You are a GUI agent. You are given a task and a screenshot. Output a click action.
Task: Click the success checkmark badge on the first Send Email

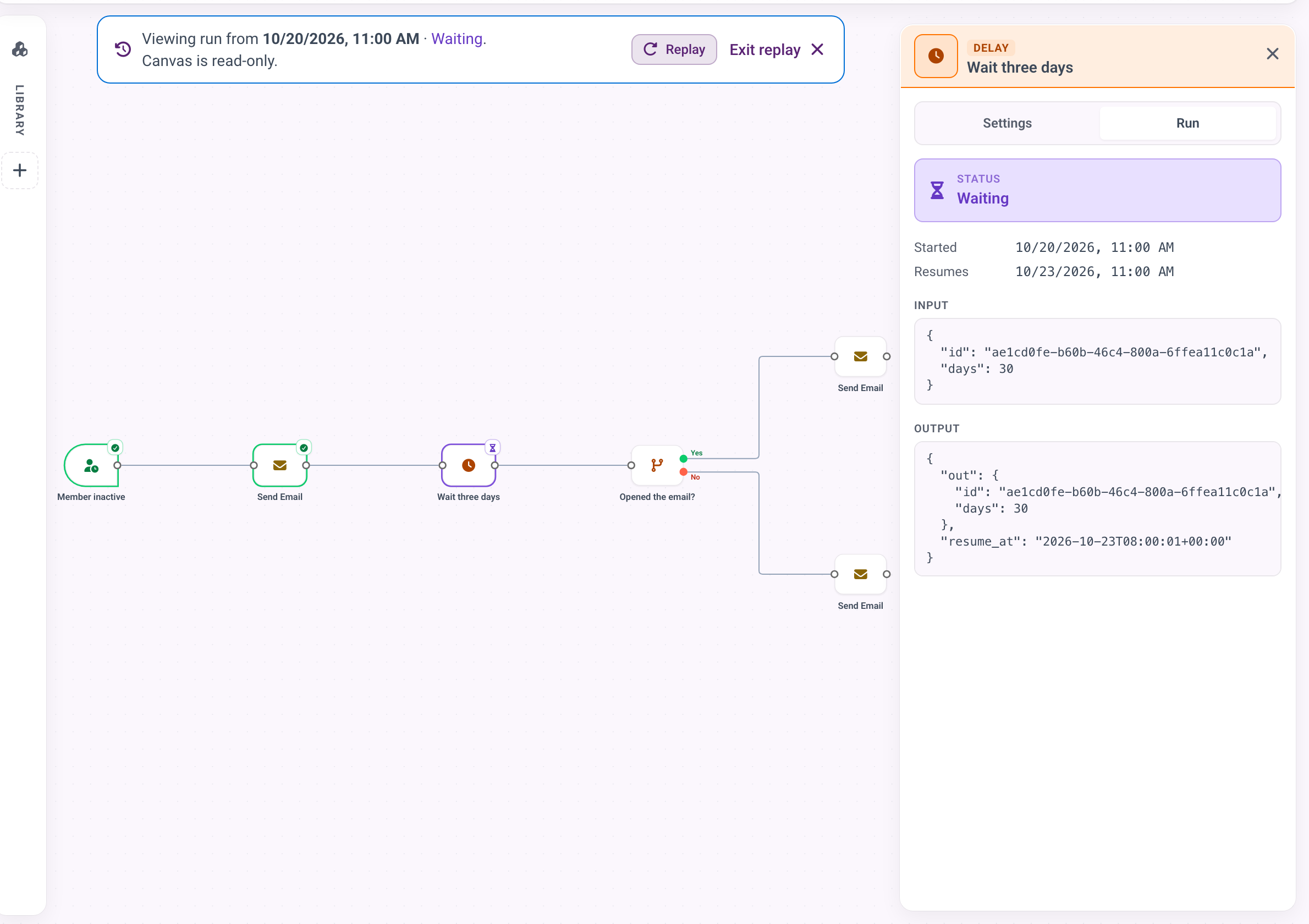coord(304,448)
